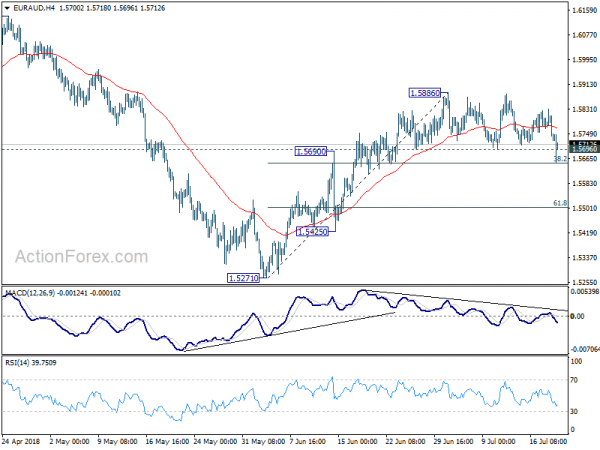Click the dropdown arrow beside EURAUD,H4

(x=7, y=8)
